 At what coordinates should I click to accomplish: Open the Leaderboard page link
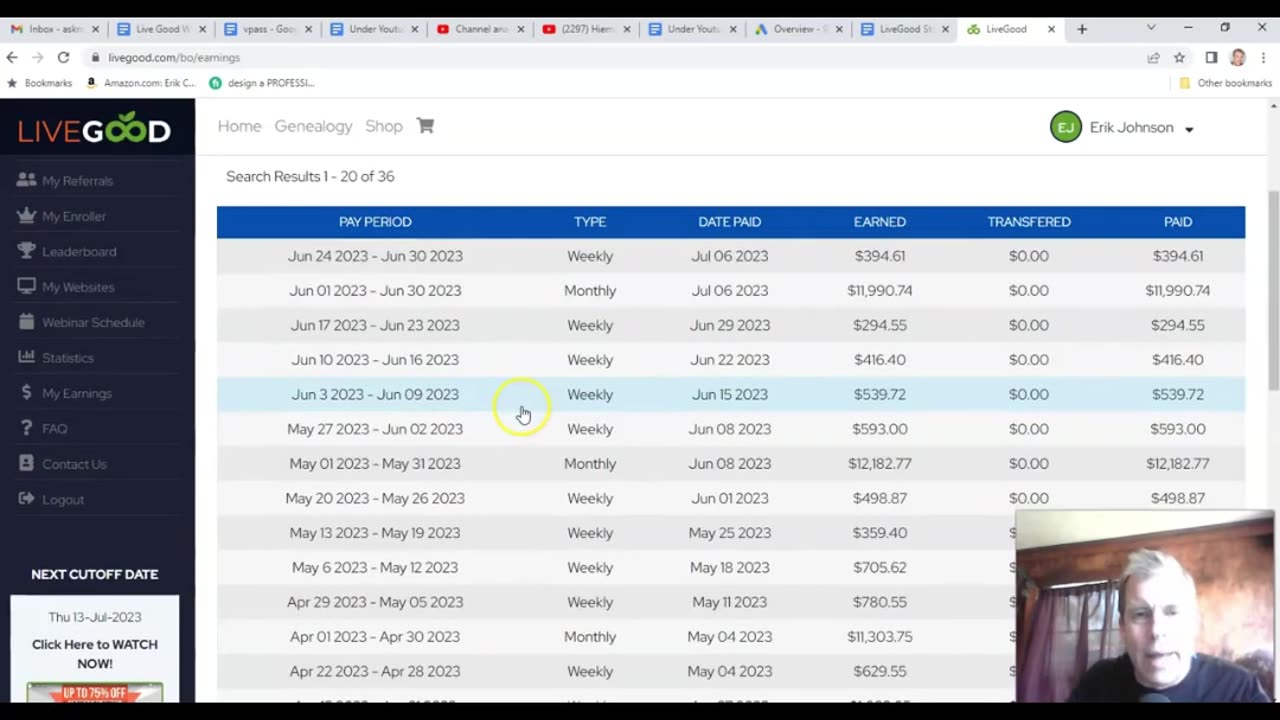click(79, 252)
